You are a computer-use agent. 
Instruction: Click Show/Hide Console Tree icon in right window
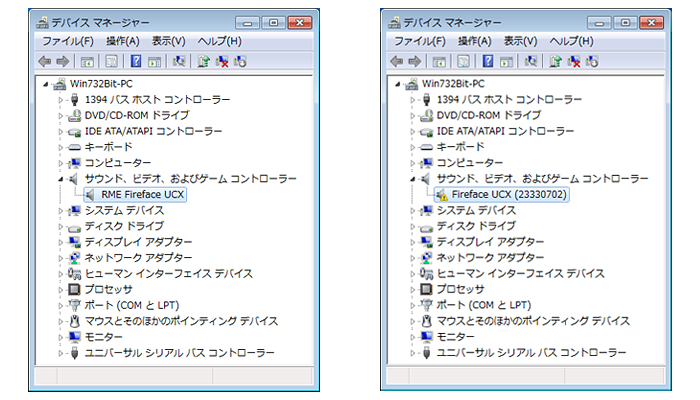coord(439,61)
